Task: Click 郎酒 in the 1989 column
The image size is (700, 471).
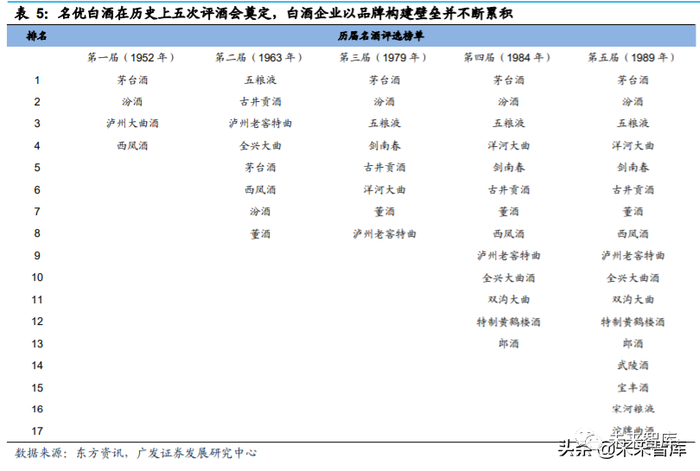Action: [x=633, y=344]
